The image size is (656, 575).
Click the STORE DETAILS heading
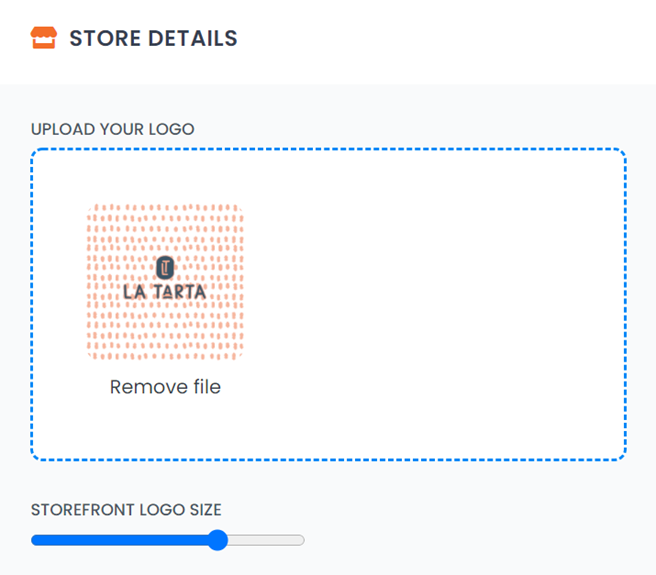pyautogui.click(x=153, y=38)
